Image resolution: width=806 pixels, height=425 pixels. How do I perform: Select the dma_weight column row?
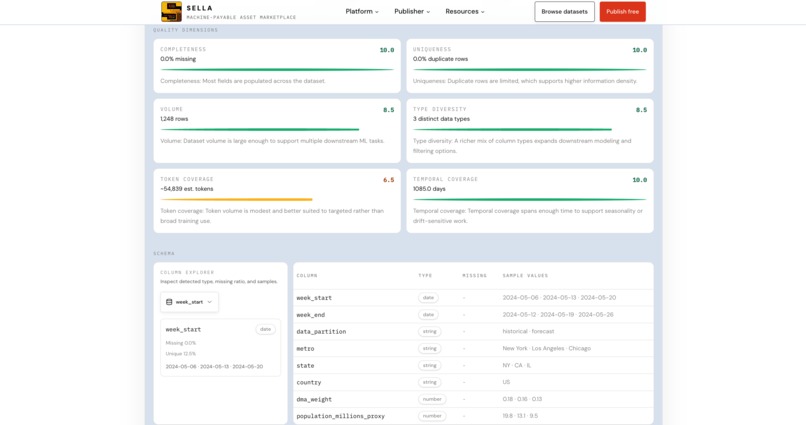pos(473,399)
